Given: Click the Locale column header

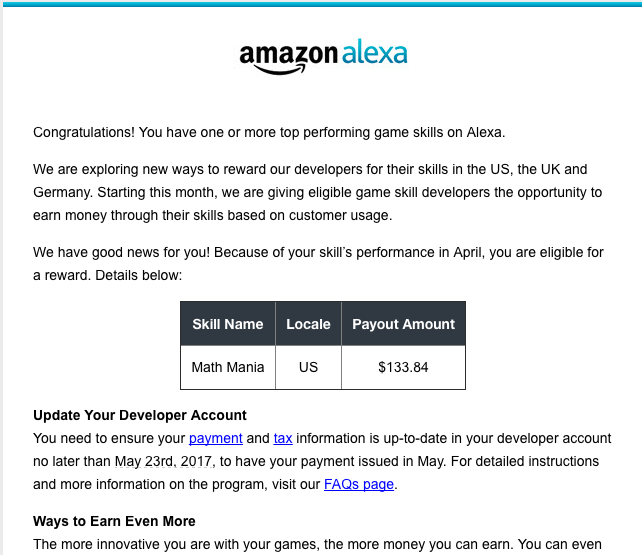Looking at the screenshot, I should coord(308,324).
